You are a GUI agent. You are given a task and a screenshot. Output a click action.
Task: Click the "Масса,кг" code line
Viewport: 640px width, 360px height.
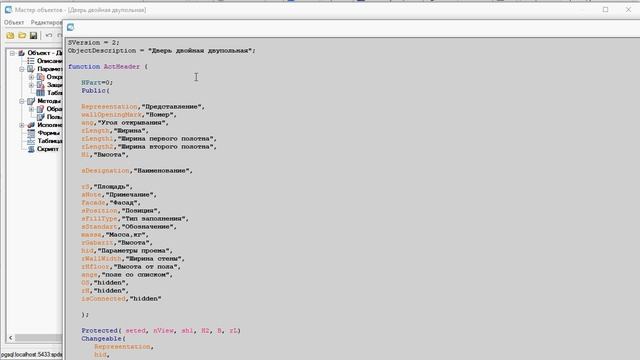click(x=115, y=235)
